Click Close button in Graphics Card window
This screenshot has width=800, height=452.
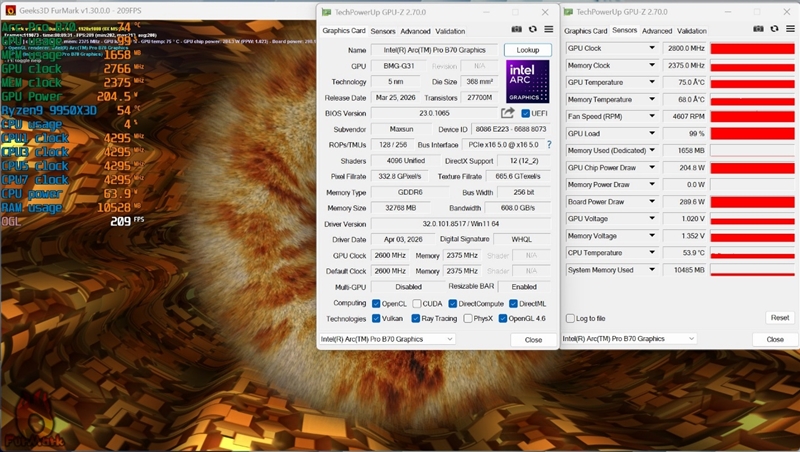point(533,340)
